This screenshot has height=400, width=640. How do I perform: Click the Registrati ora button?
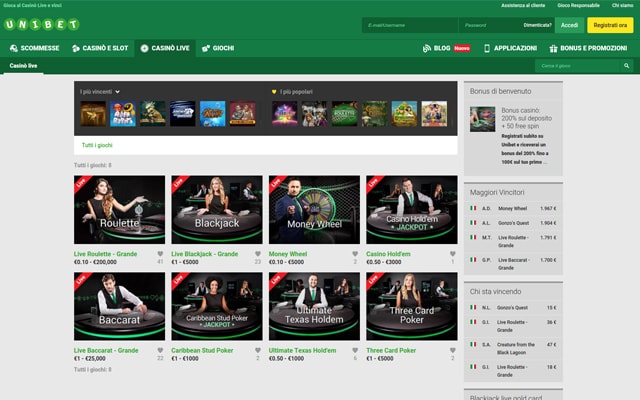point(610,25)
